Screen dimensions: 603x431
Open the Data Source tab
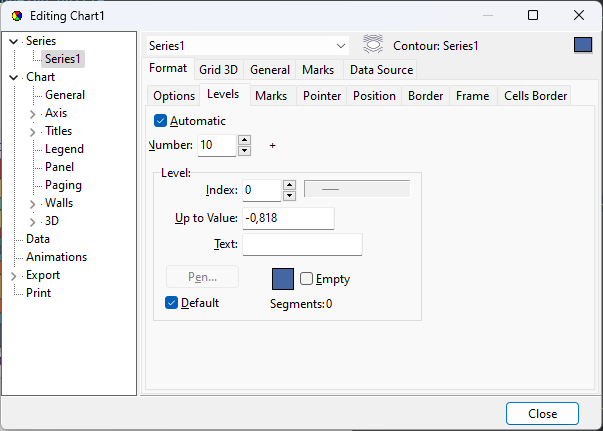click(x=381, y=70)
